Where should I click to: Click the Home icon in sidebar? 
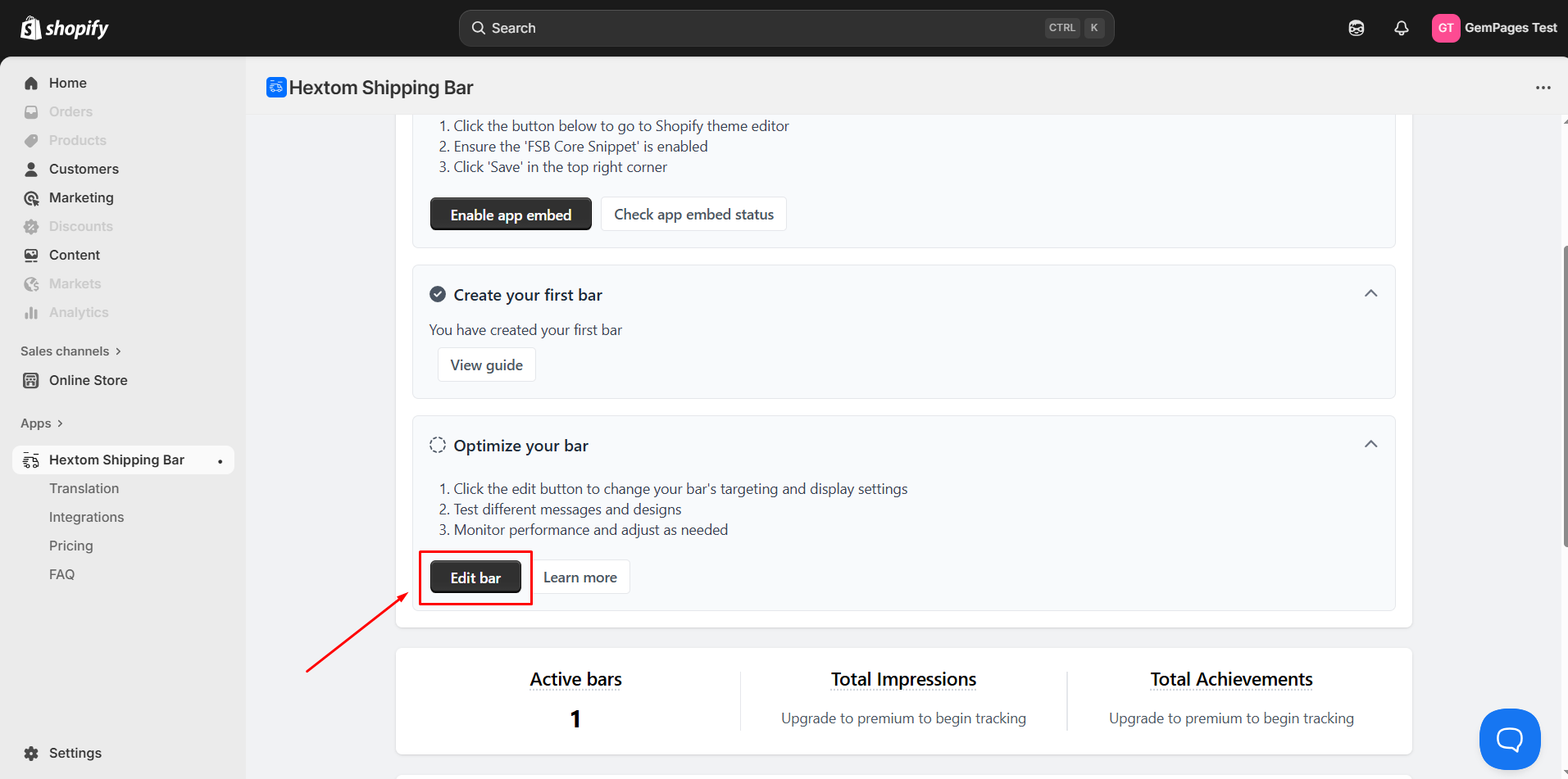coord(31,84)
